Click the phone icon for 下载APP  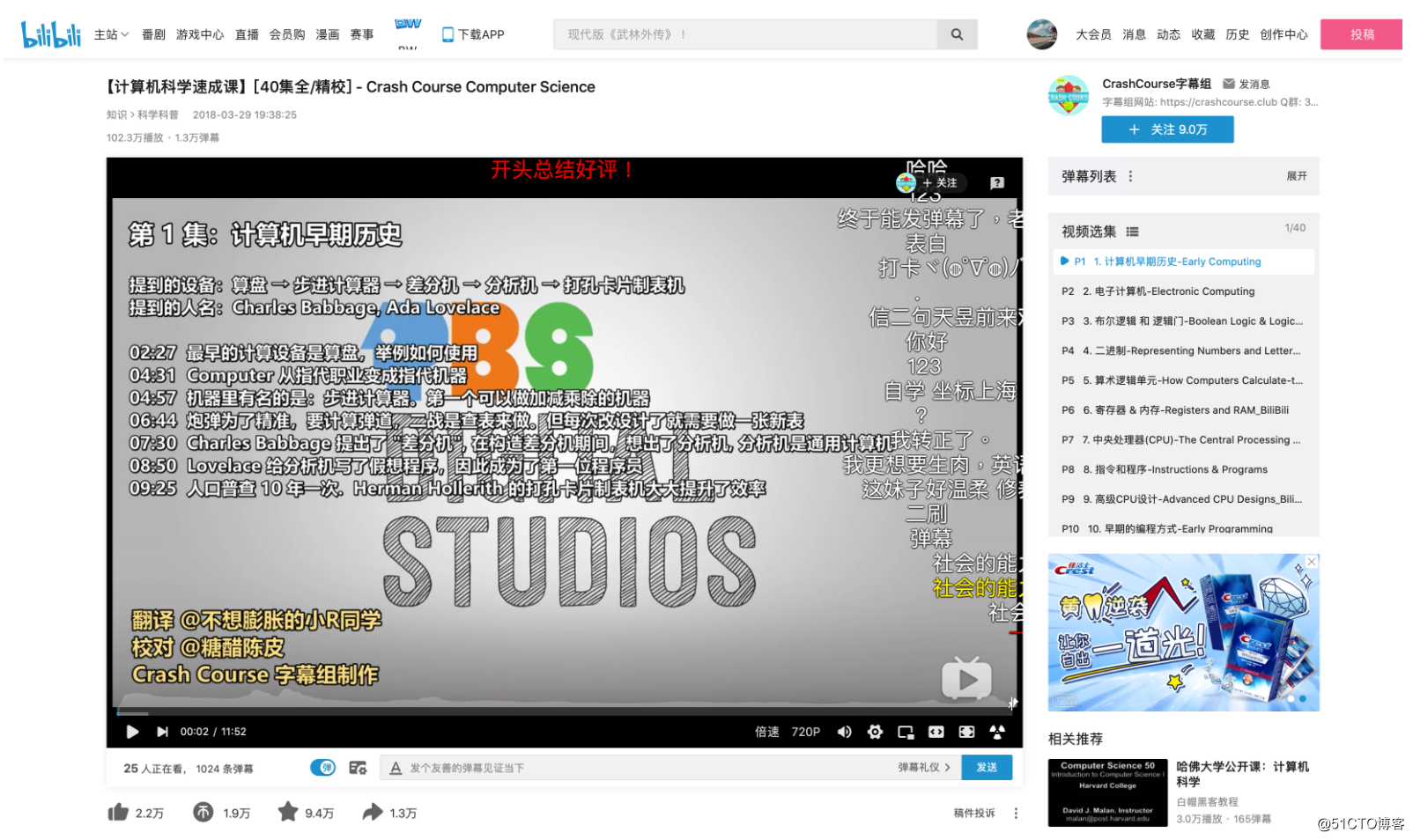pos(448,34)
